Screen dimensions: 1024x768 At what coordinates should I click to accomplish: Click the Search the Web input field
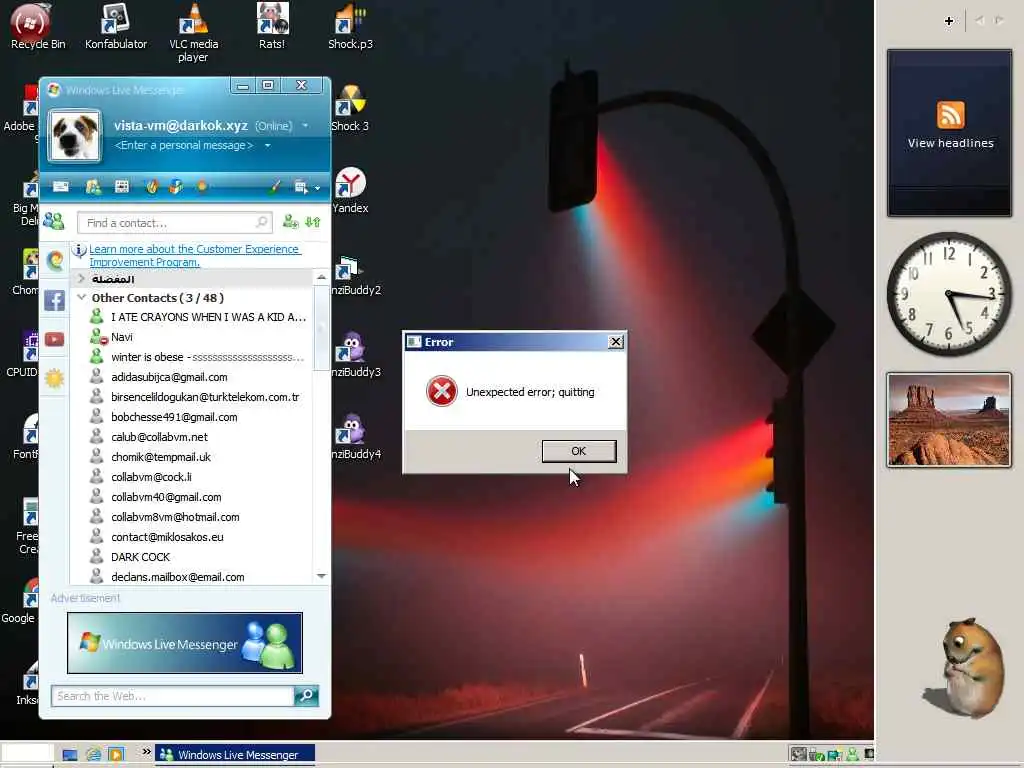[x=172, y=696]
